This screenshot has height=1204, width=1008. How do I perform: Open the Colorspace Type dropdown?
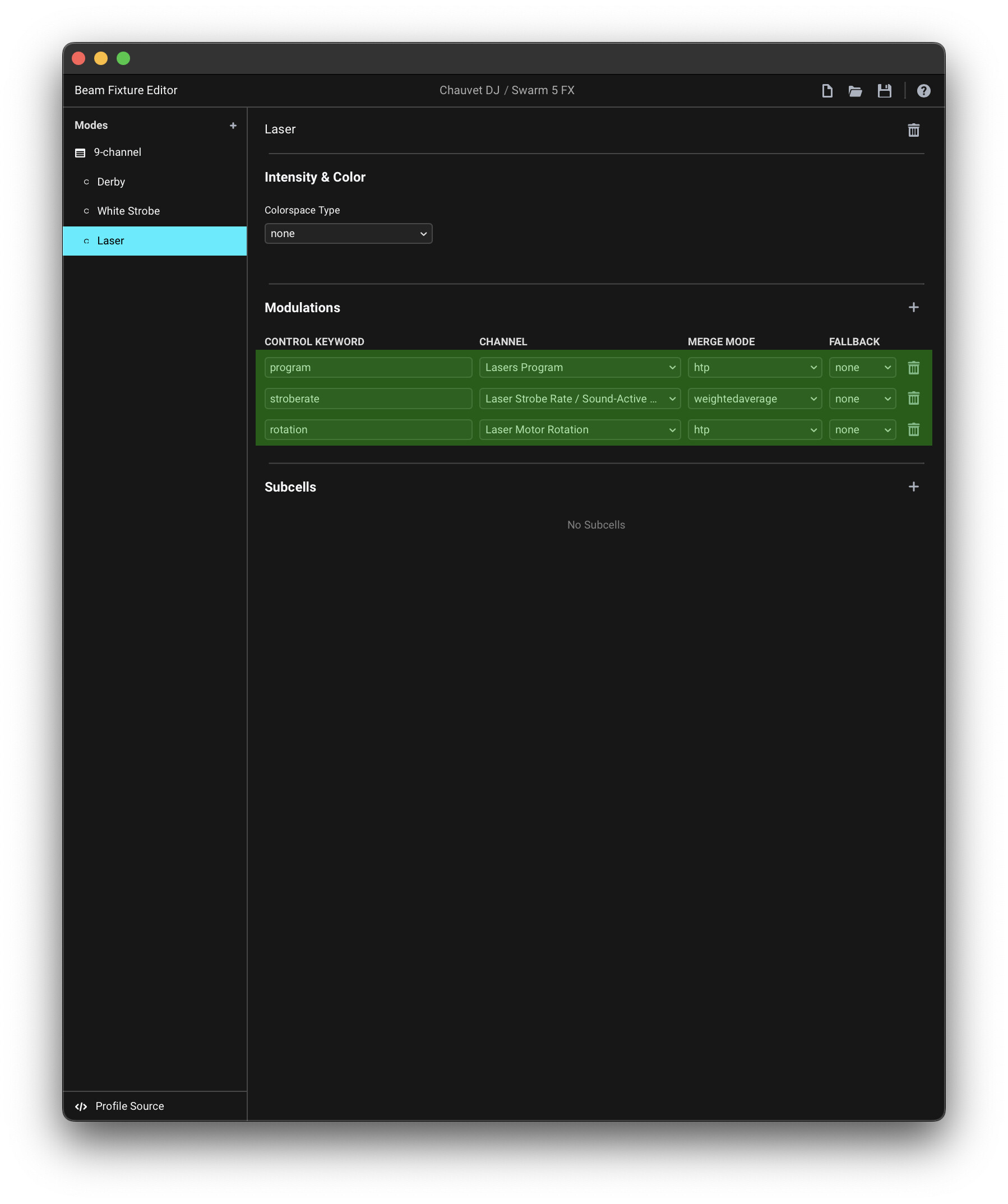click(x=348, y=233)
